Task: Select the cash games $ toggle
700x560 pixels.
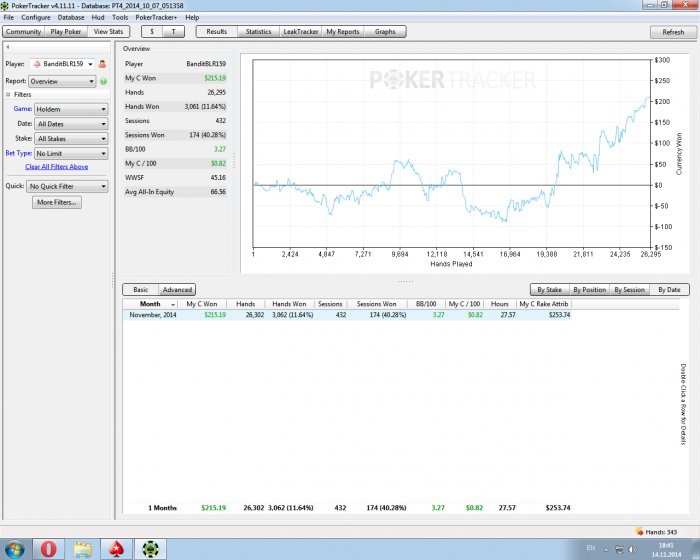Action: tap(152, 32)
